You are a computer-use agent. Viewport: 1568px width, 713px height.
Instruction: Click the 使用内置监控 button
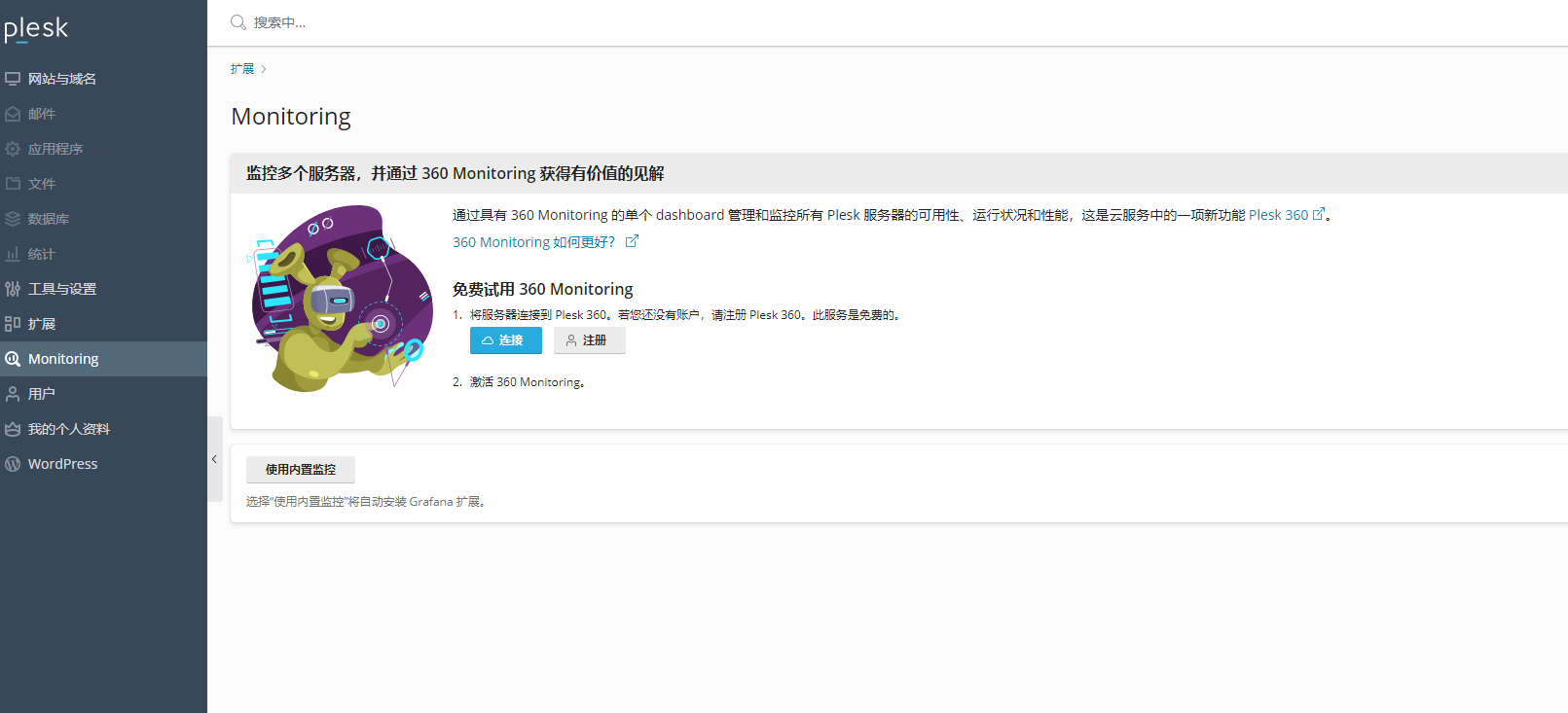pyautogui.click(x=301, y=470)
